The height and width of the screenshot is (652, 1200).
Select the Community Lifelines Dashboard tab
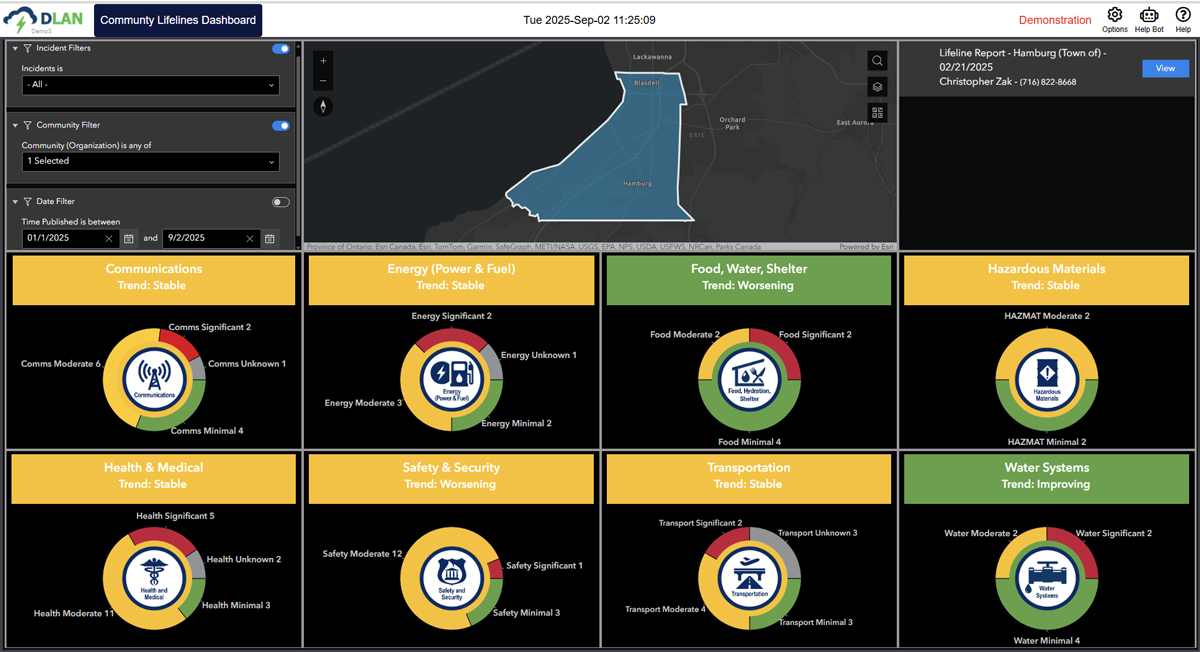(x=177, y=19)
